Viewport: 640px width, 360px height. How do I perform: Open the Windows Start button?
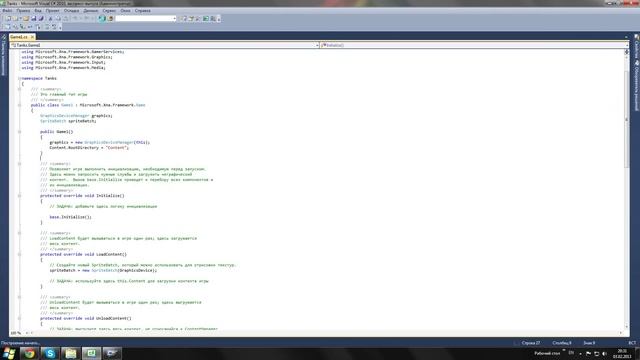(x=9, y=353)
